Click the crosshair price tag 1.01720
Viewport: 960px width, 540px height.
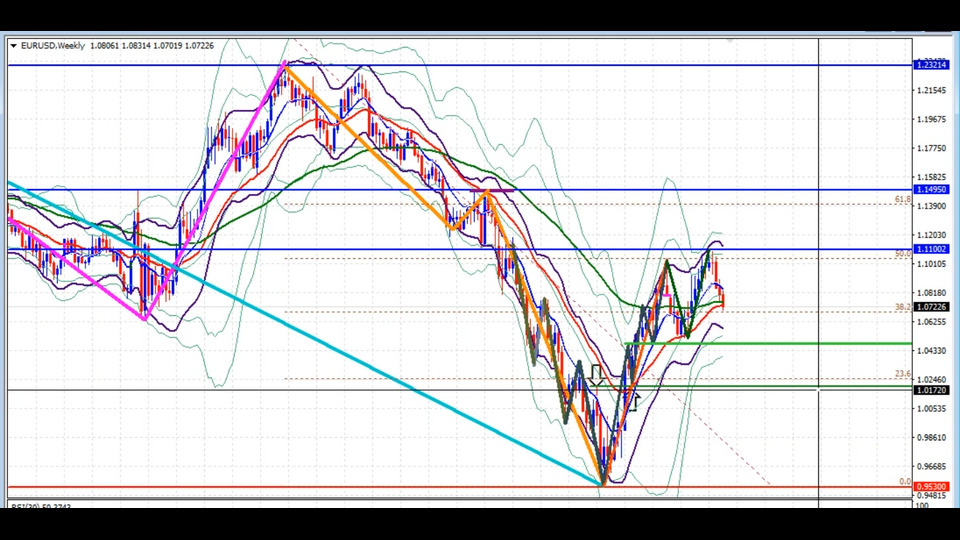(x=931, y=390)
